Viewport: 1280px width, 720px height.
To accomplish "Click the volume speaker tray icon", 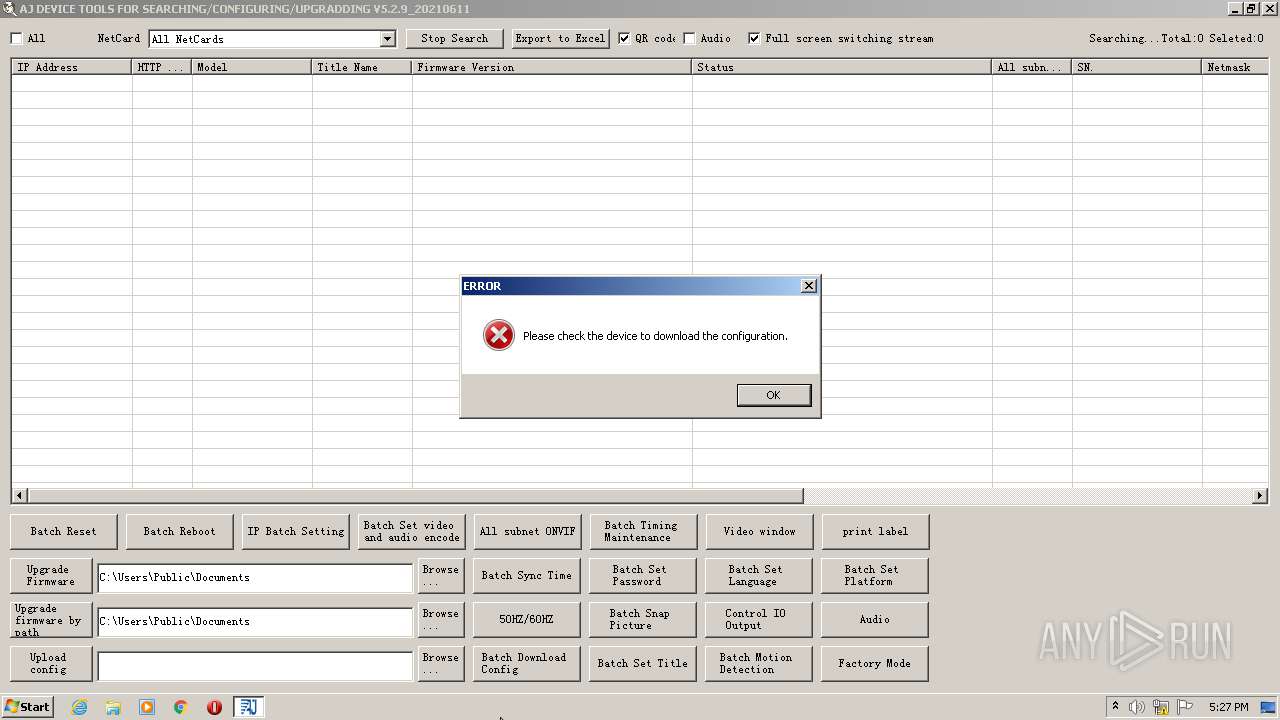I will (x=1137, y=707).
